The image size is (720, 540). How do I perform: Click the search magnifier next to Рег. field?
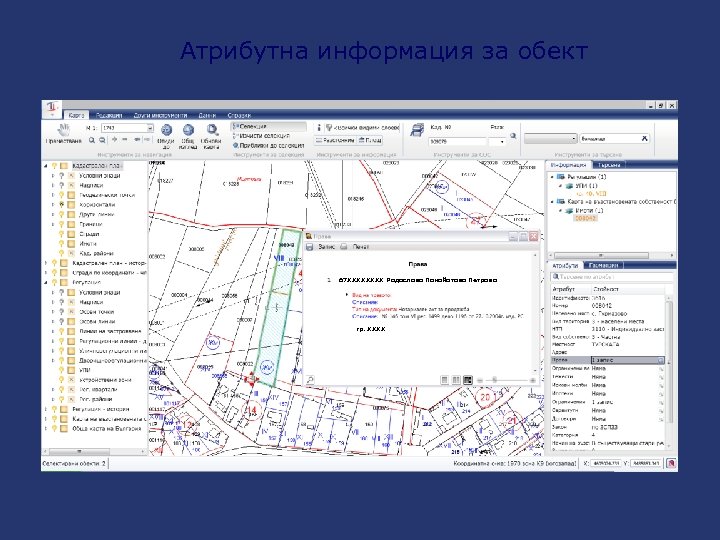tap(513, 136)
